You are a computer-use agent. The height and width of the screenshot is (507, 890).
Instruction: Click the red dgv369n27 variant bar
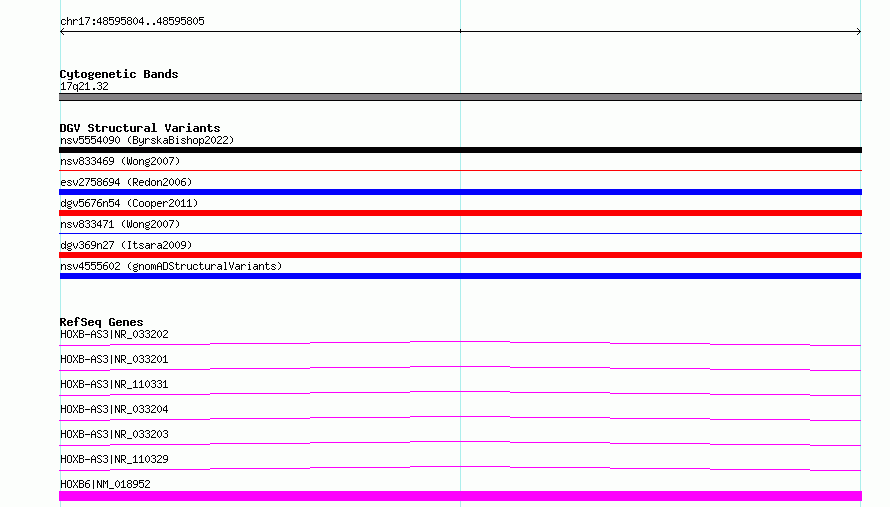tap(460, 255)
